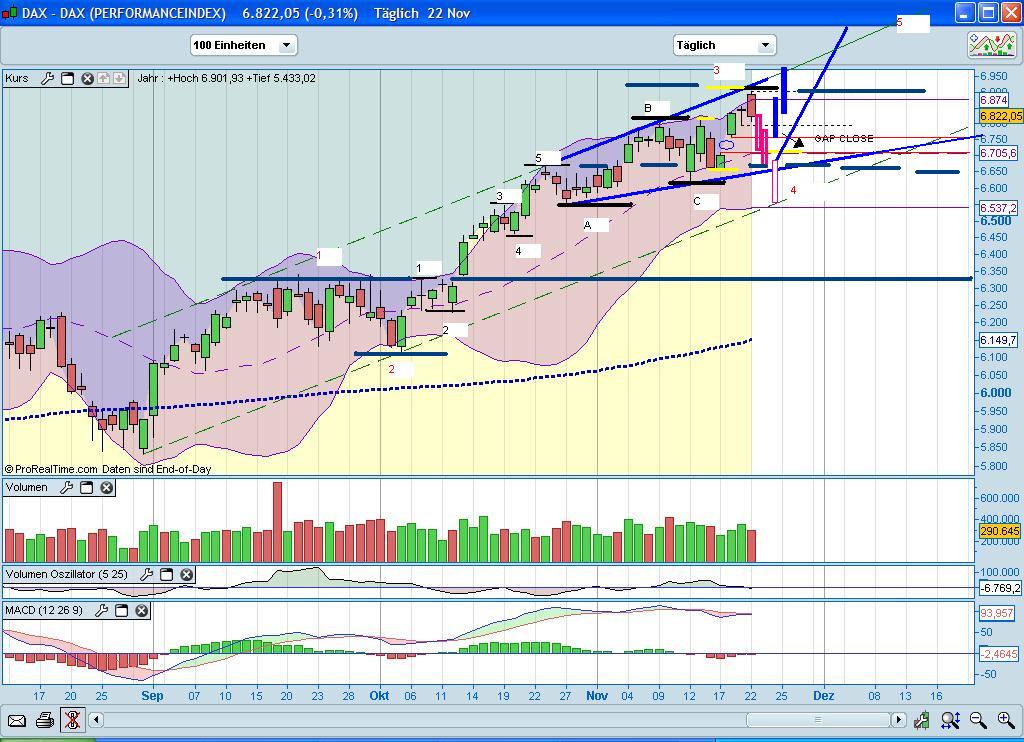The image size is (1024, 742).
Task: Click Jahr Hoch/Tief information text
Action: click(227, 78)
